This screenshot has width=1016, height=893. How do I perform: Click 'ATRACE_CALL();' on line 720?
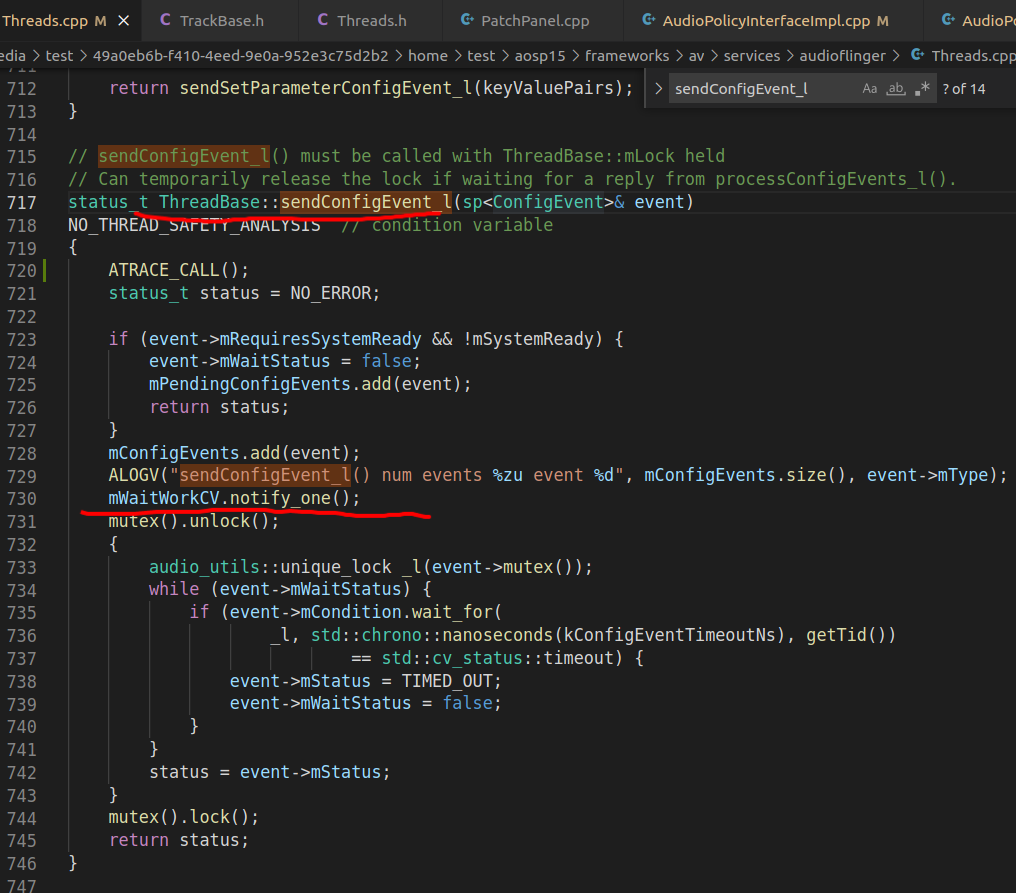[x=178, y=270]
